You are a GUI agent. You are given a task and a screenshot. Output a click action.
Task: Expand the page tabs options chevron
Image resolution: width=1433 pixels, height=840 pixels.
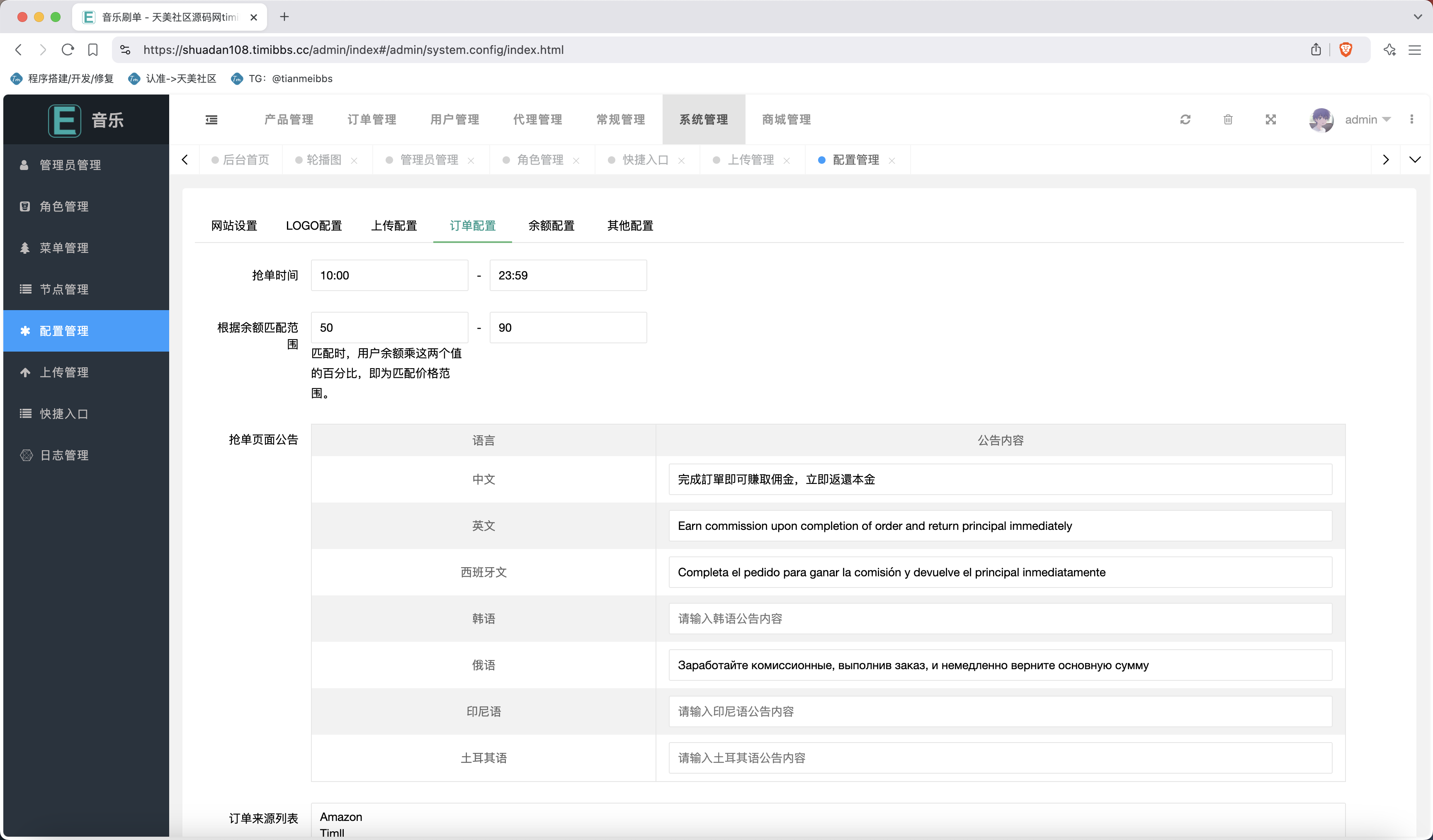coord(1415,160)
